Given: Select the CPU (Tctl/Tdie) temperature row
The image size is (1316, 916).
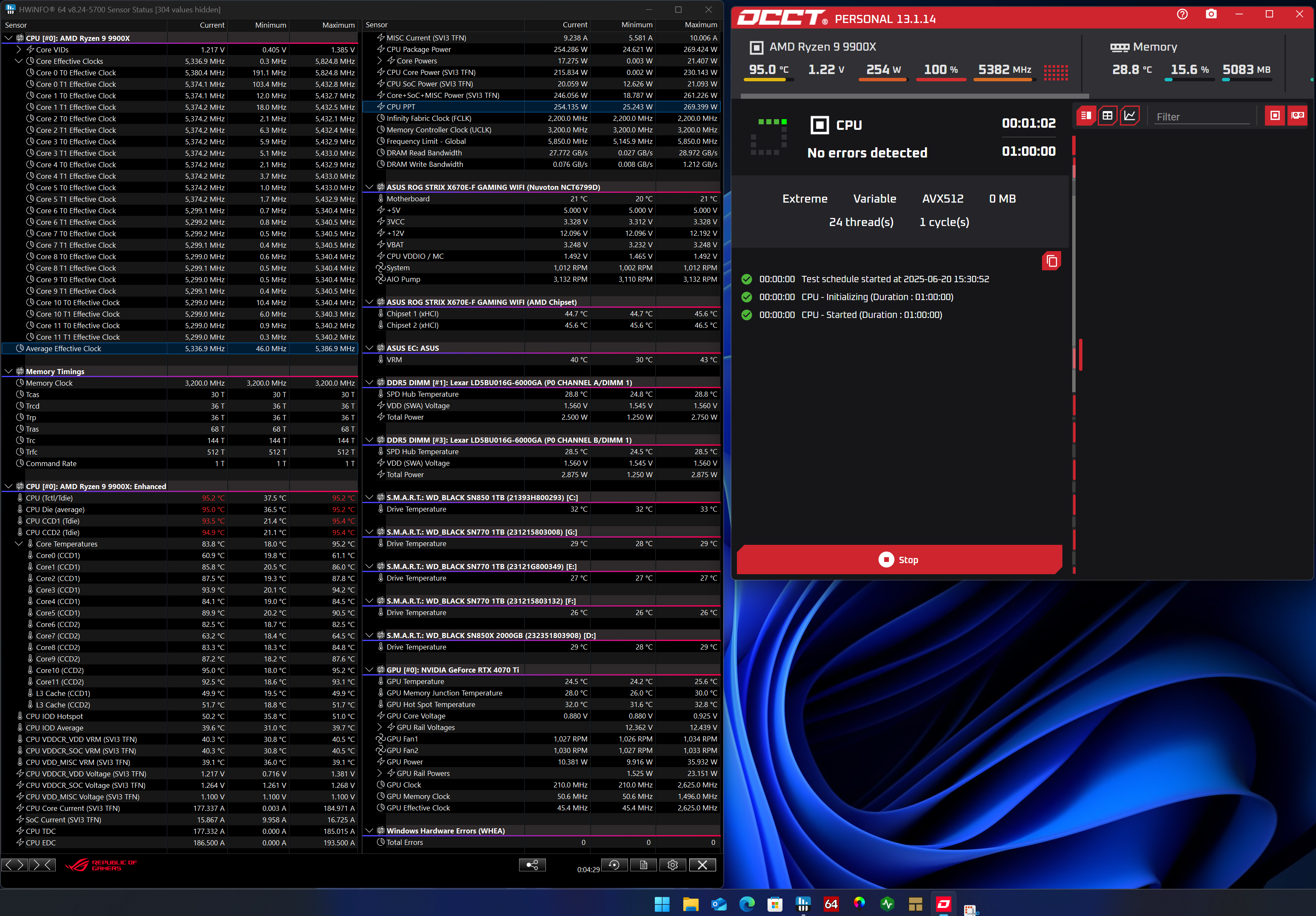Looking at the screenshot, I should click(180, 498).
